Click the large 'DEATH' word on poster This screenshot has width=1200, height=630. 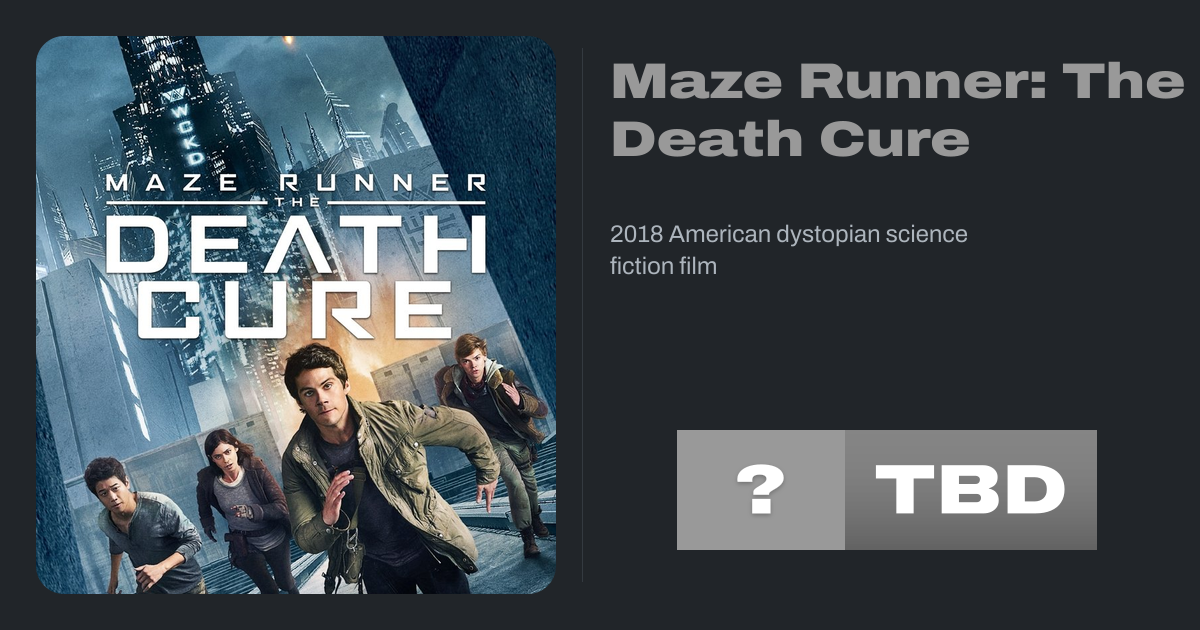(296, 243)
